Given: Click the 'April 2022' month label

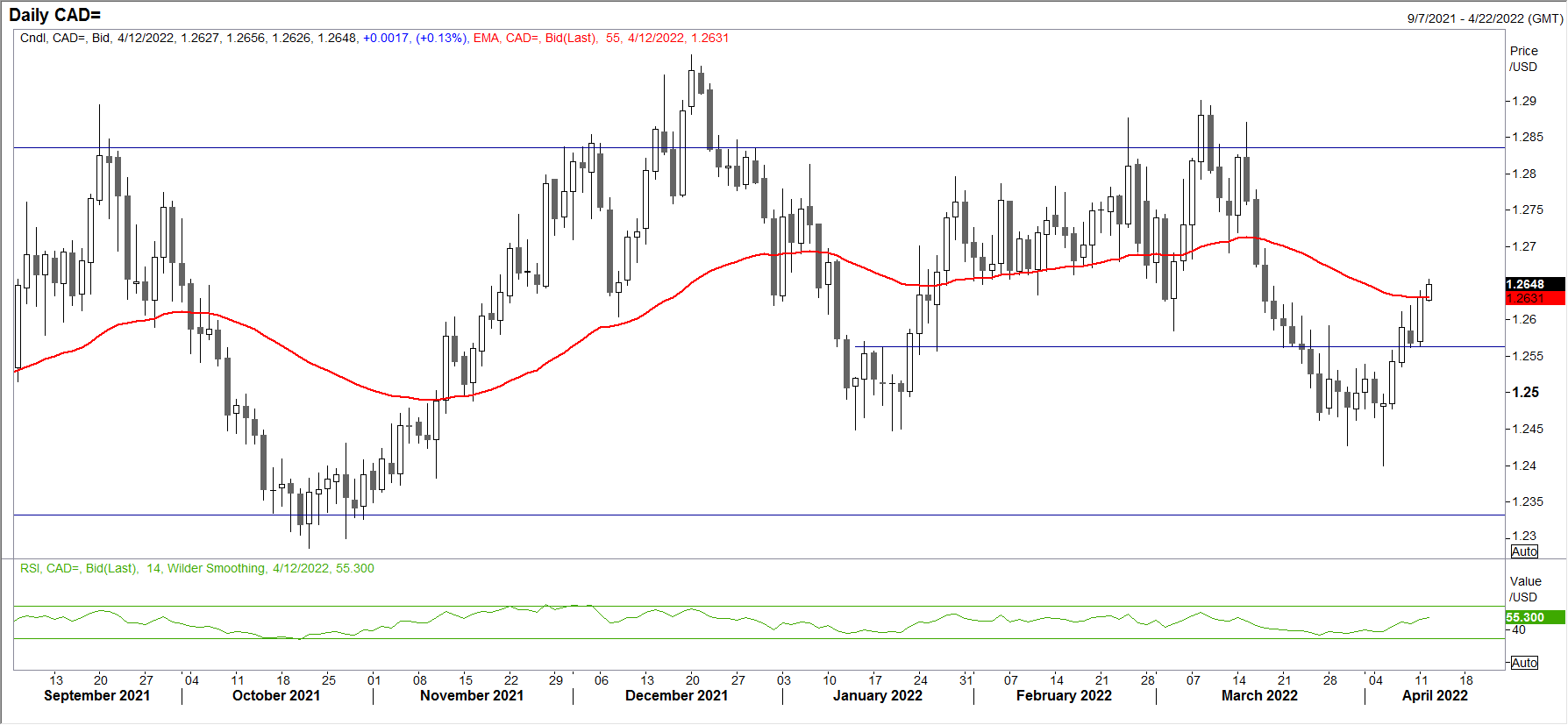Looking at the screenshot, I should click(x=1435, y=695).
